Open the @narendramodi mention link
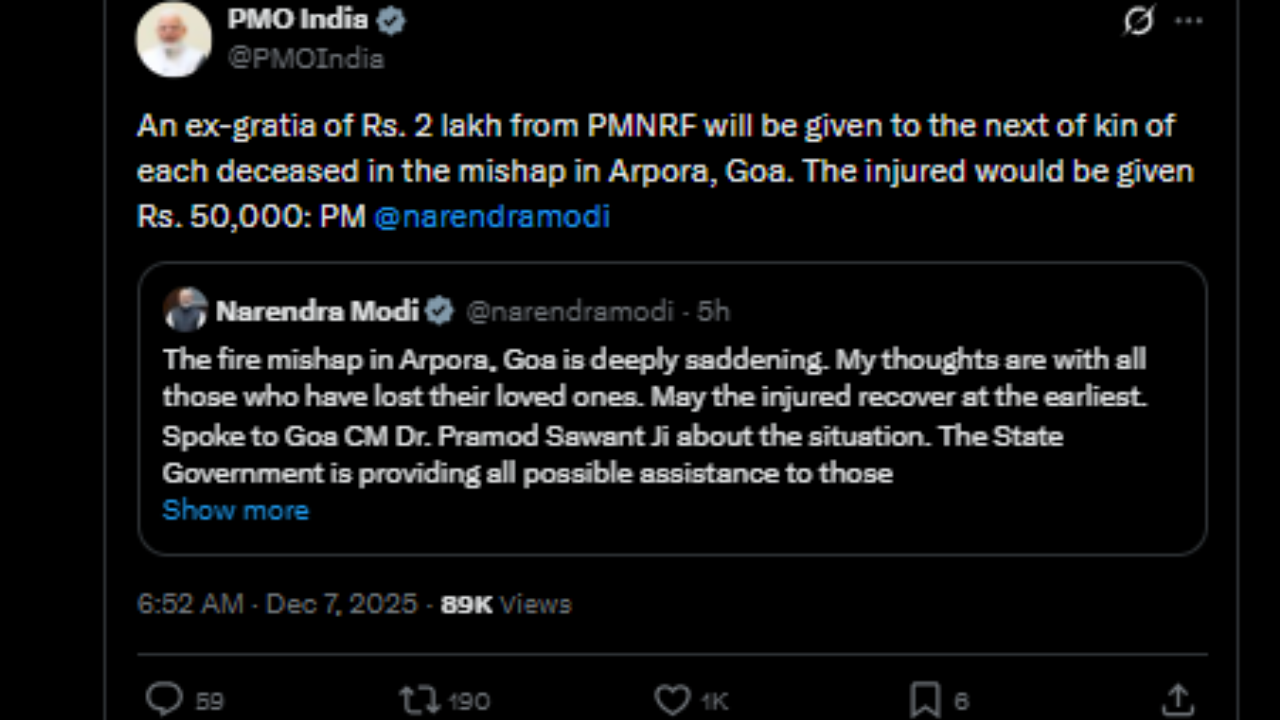The height and width of the screenshot is (720, 1280). pos(491,216)
